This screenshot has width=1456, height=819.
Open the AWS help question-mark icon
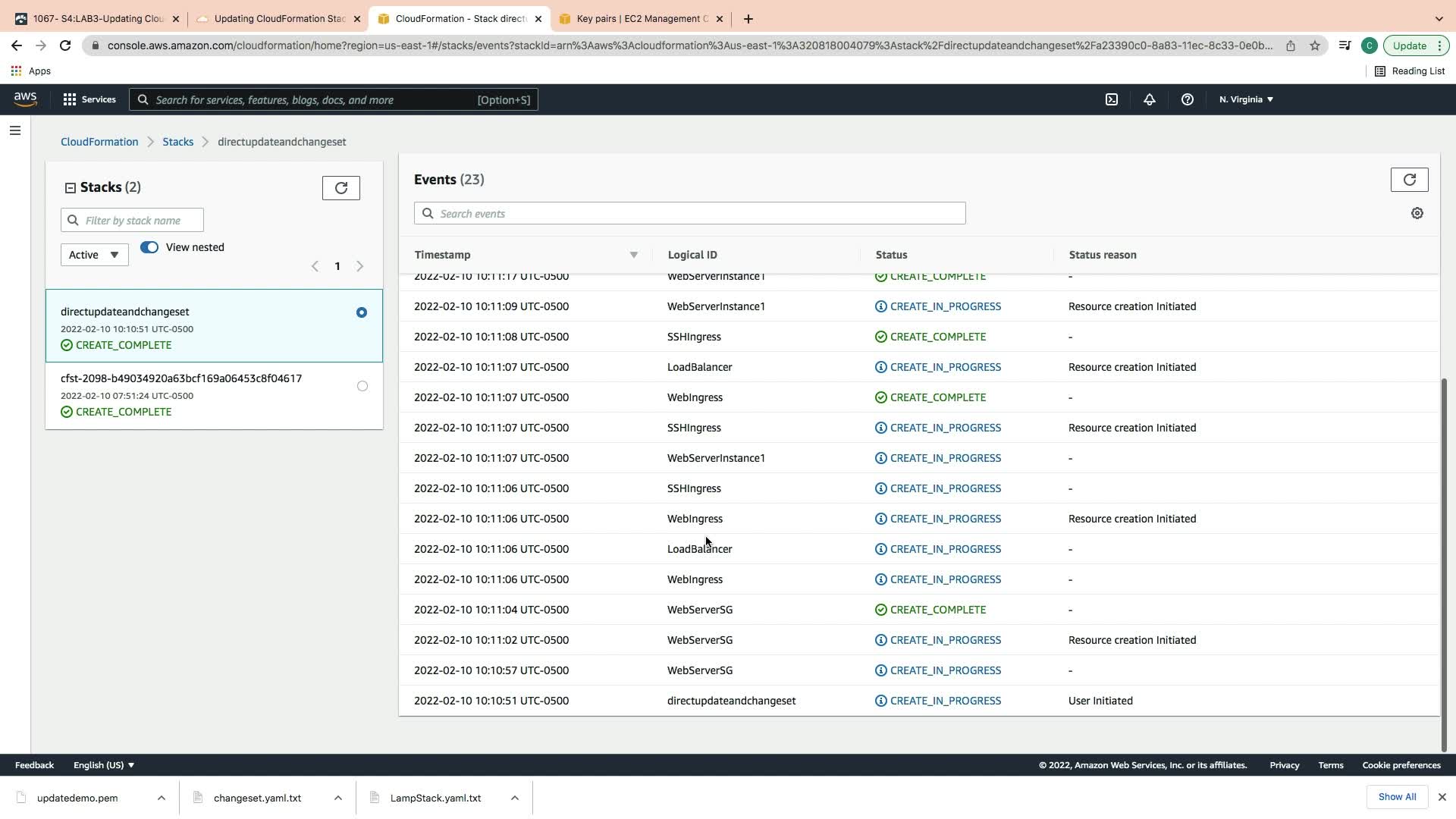click(x=1188, y=99)
